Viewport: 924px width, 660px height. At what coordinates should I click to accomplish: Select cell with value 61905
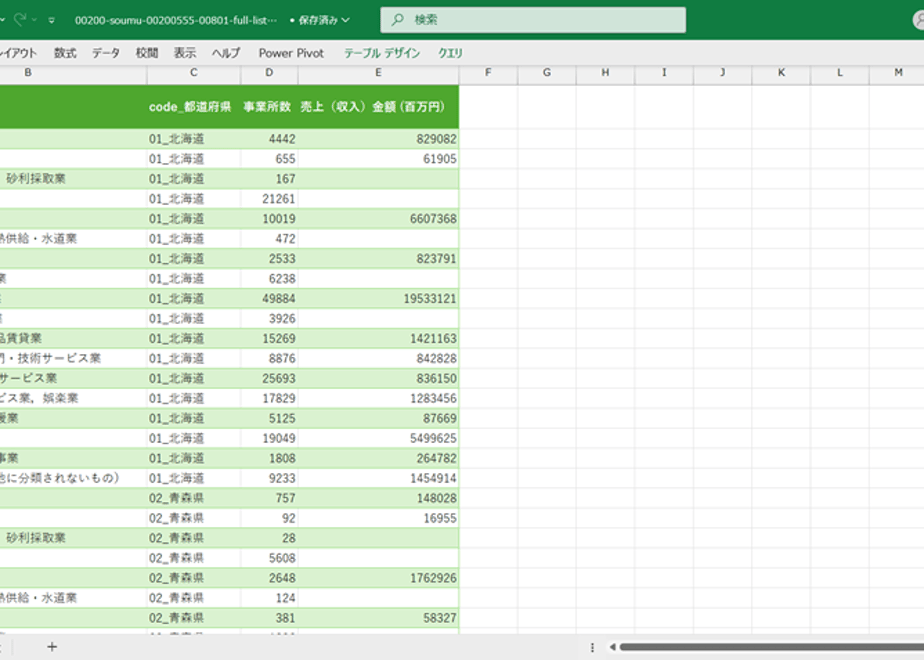click(x=378, y=159)
